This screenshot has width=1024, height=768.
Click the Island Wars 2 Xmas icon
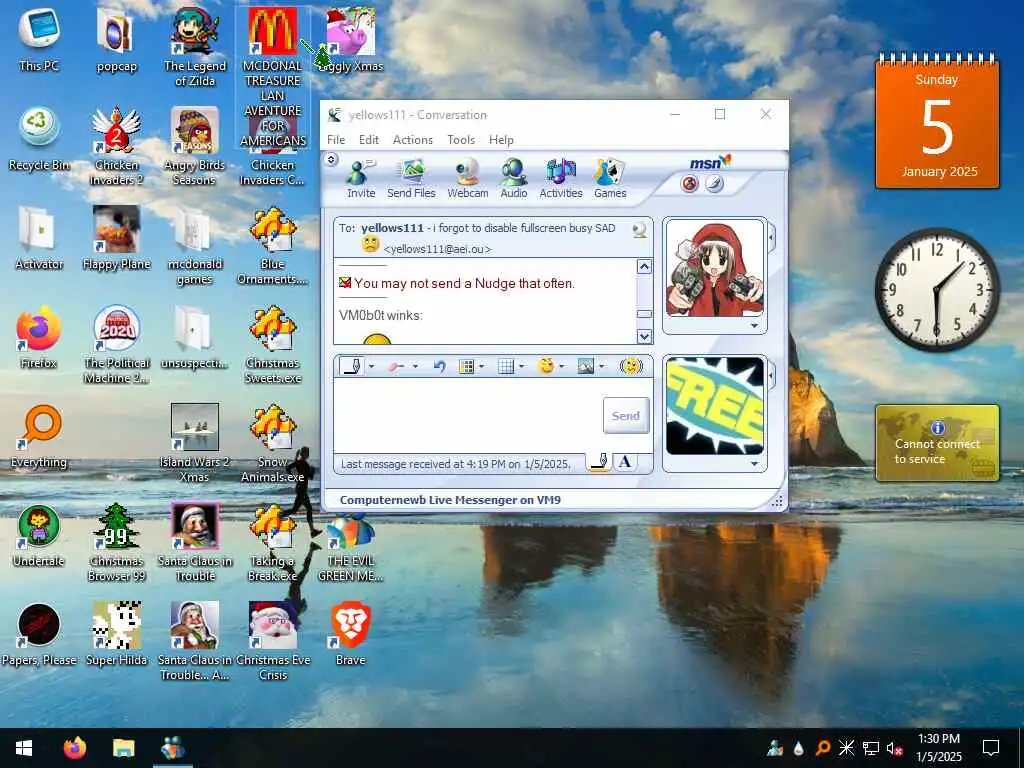194,443
